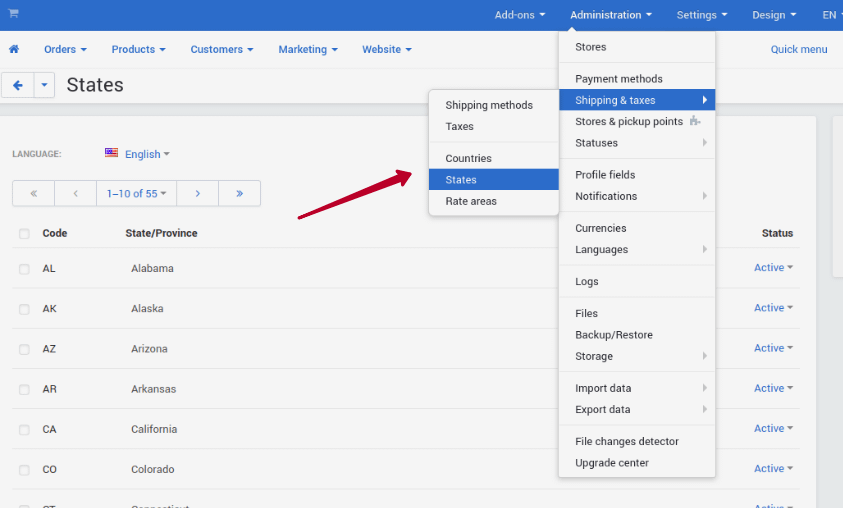The width and height of the screenshot is (843, 508).
Task: Jump to first page of states
Action: (34, 193)
